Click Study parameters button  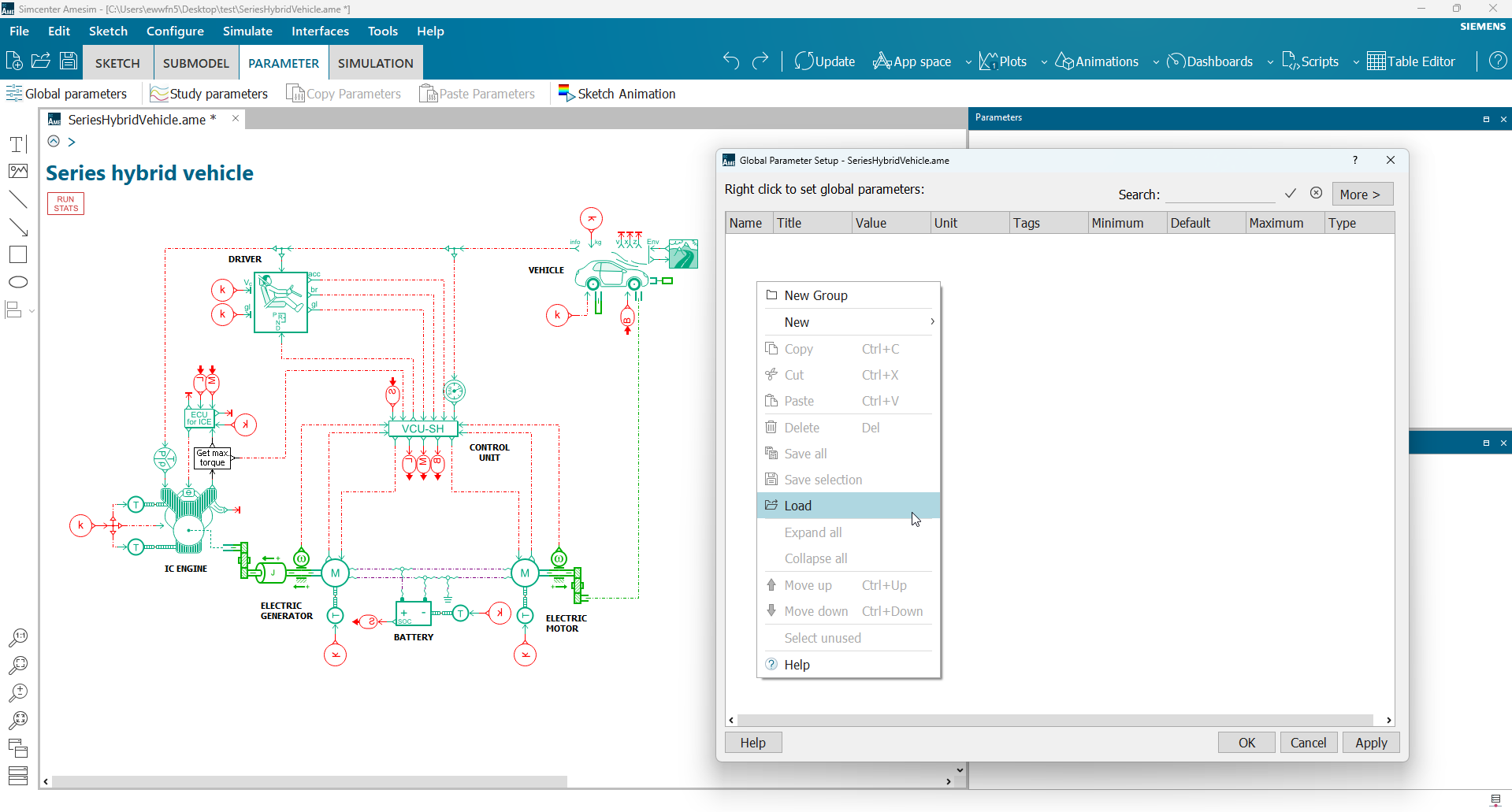[x=209, y=94]
